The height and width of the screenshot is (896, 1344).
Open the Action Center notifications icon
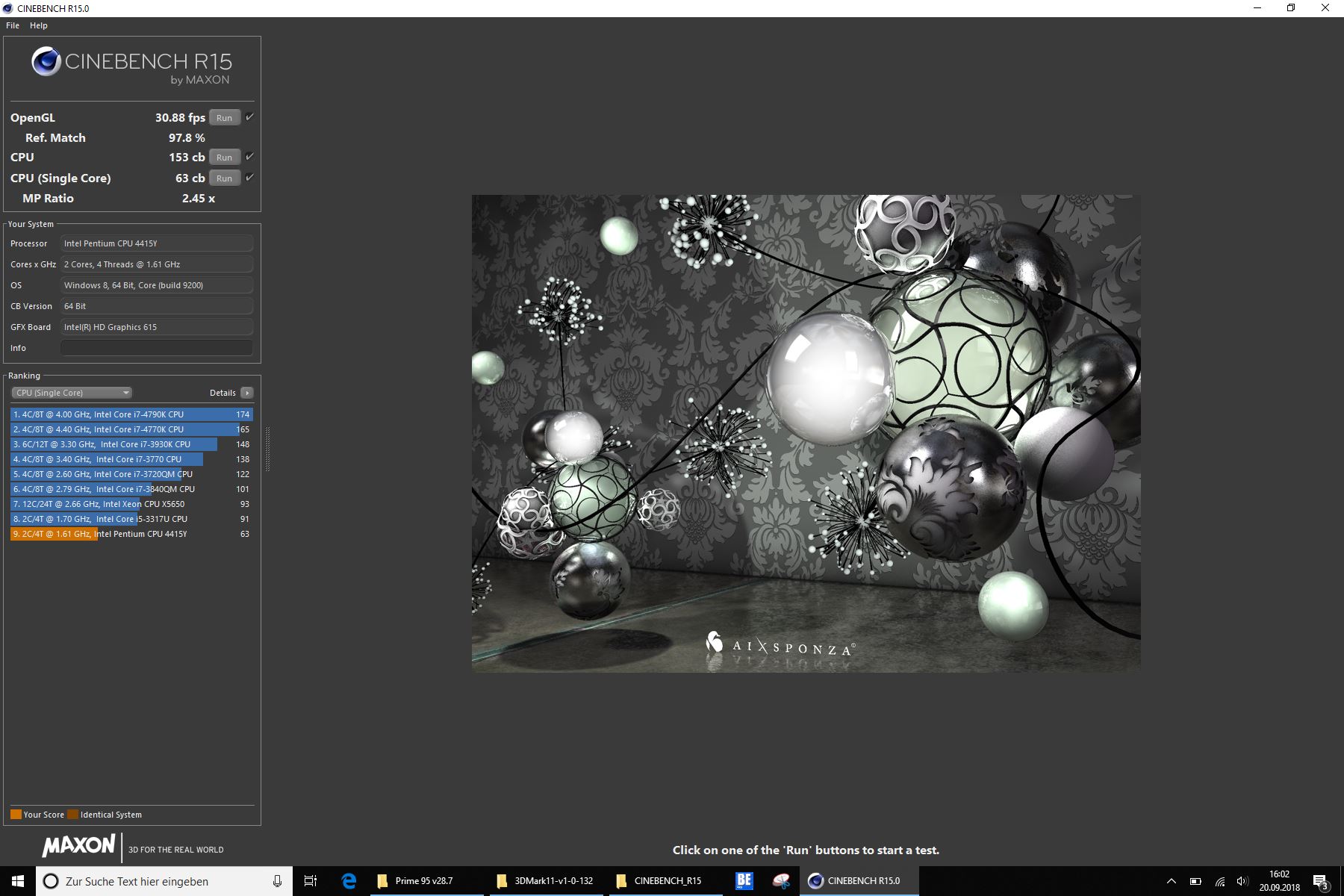coord(1320,882)
